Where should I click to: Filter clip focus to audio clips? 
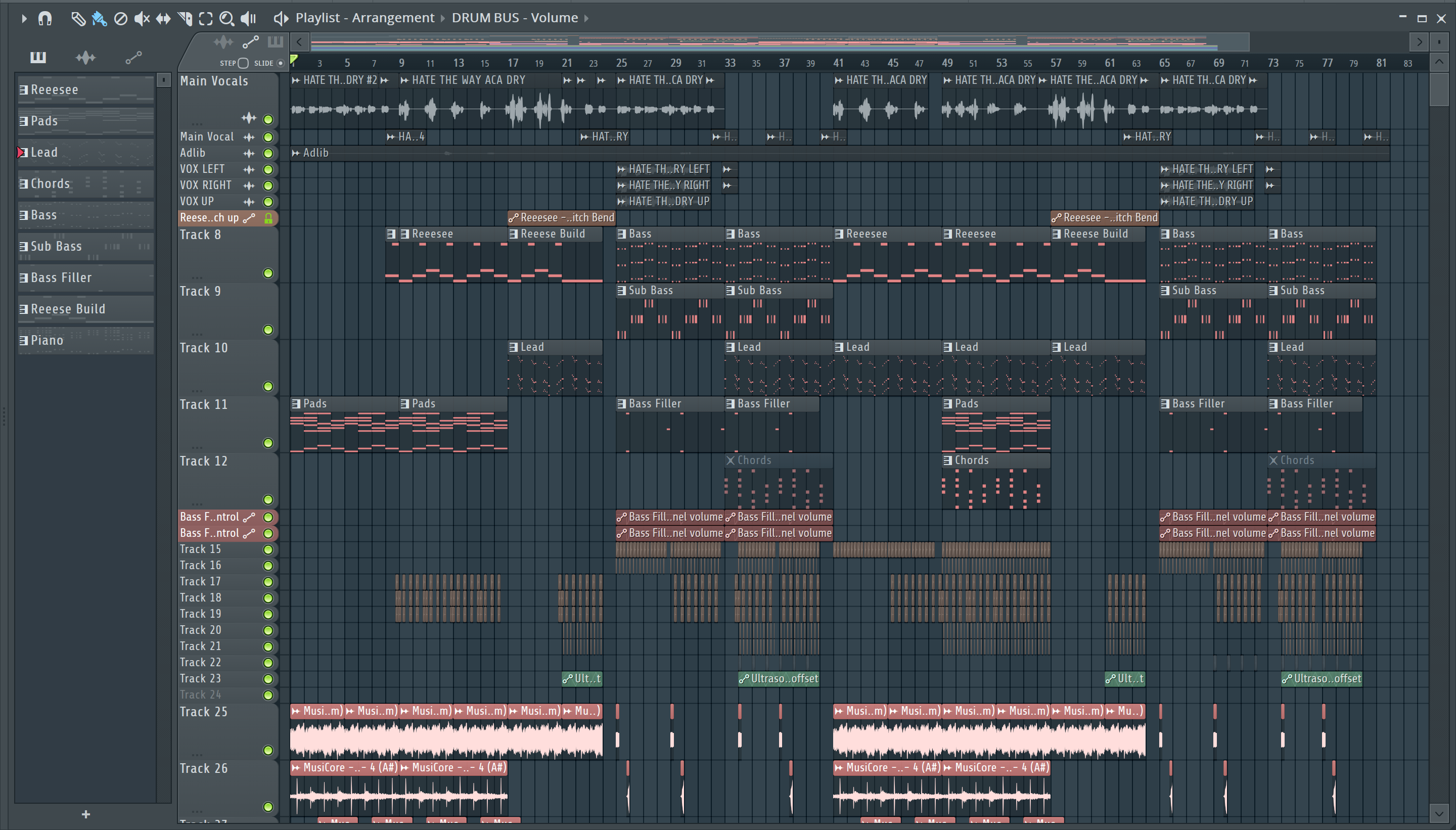click(223, 42)
